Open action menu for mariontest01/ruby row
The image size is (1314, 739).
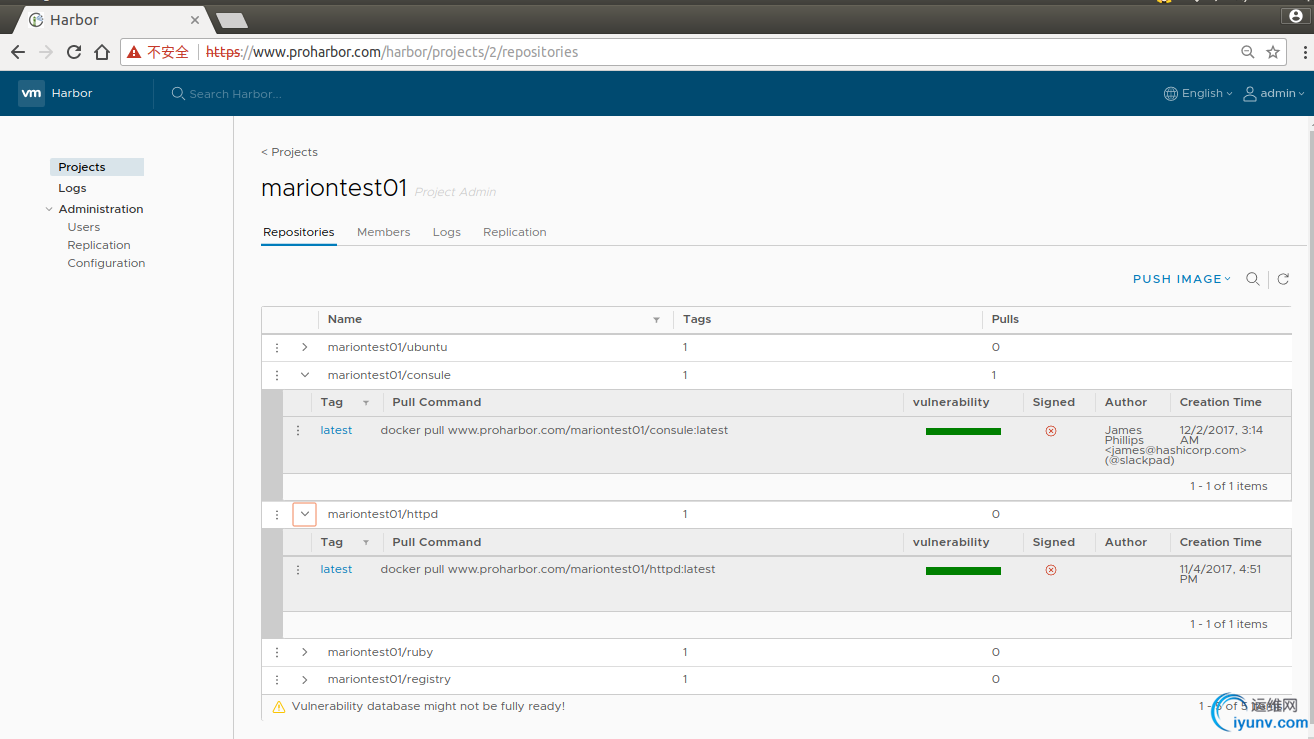[277, 653]
